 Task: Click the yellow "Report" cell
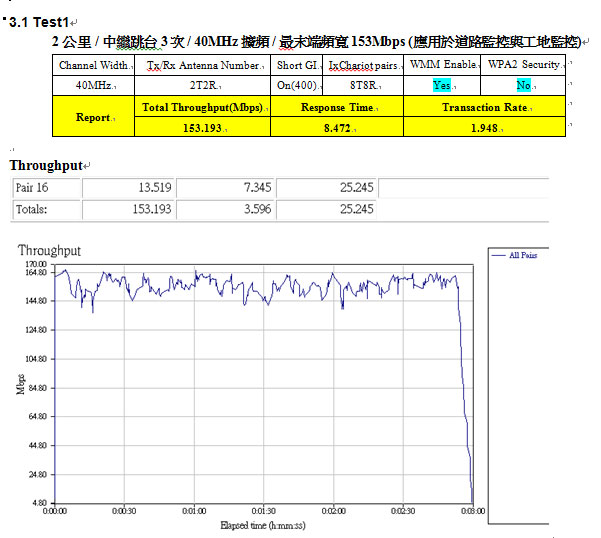click(x=93, y=117)
